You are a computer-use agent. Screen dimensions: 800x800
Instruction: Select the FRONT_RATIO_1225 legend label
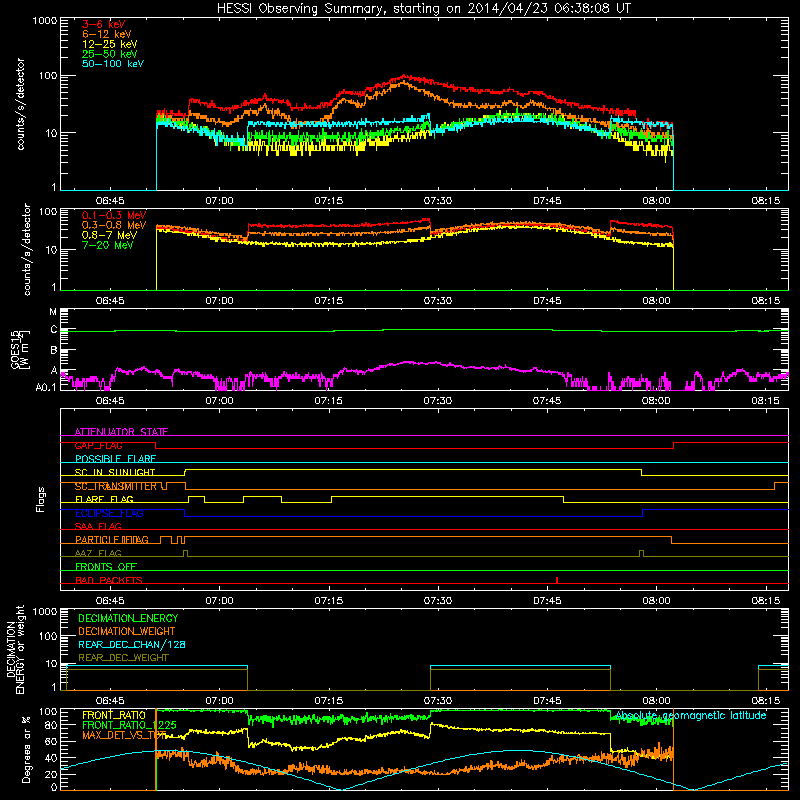click(x=129, y=725)
